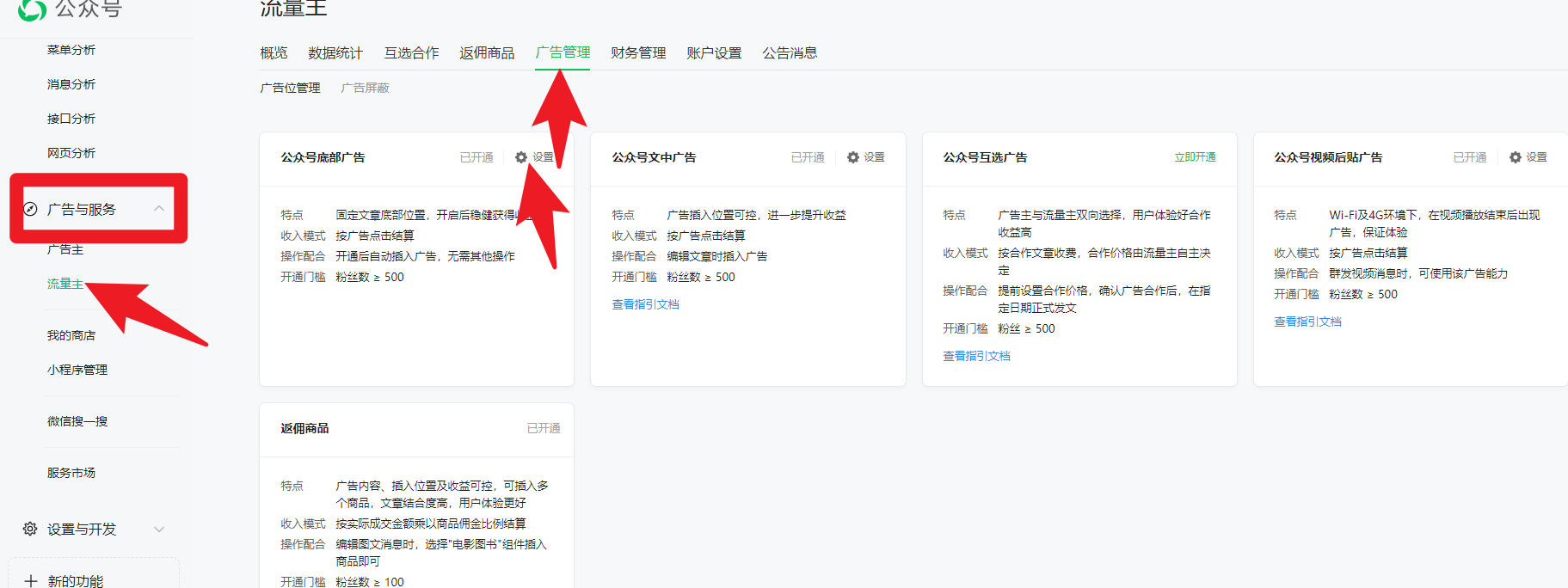Go to the 账户设置 tab

714,53
